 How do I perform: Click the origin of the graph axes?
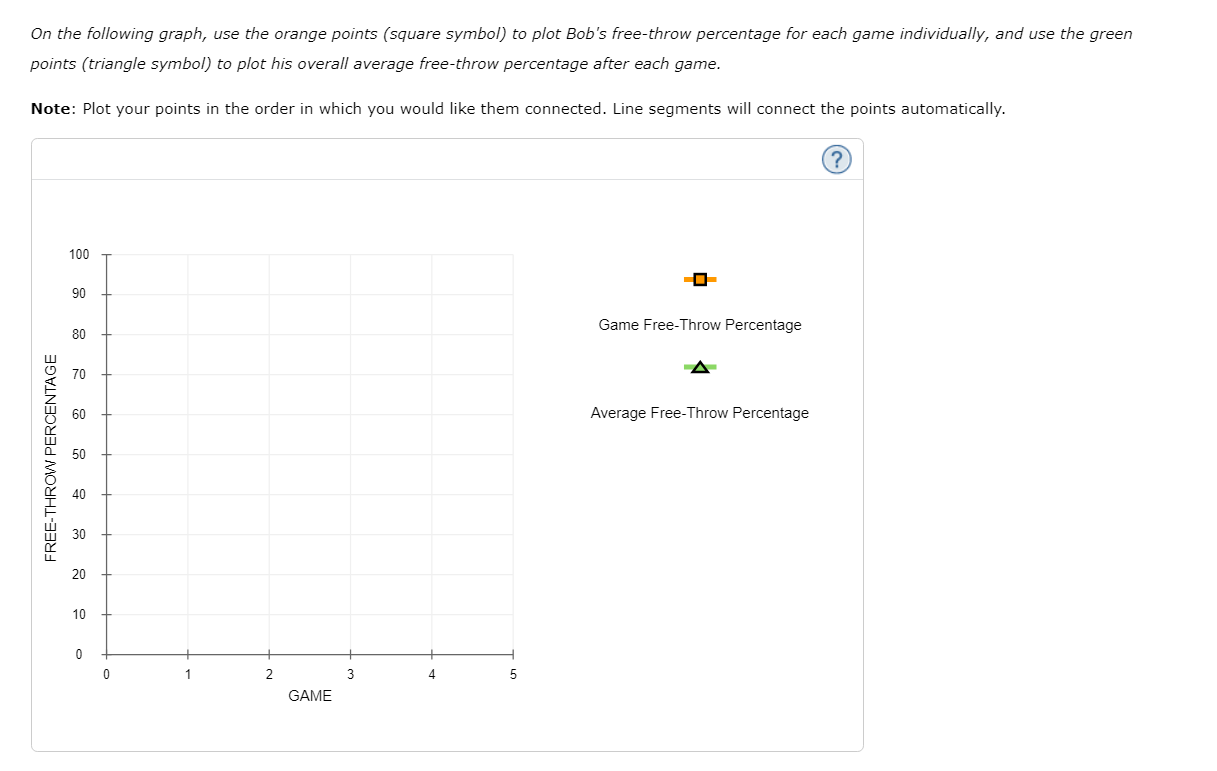click(x=106, y=654)
